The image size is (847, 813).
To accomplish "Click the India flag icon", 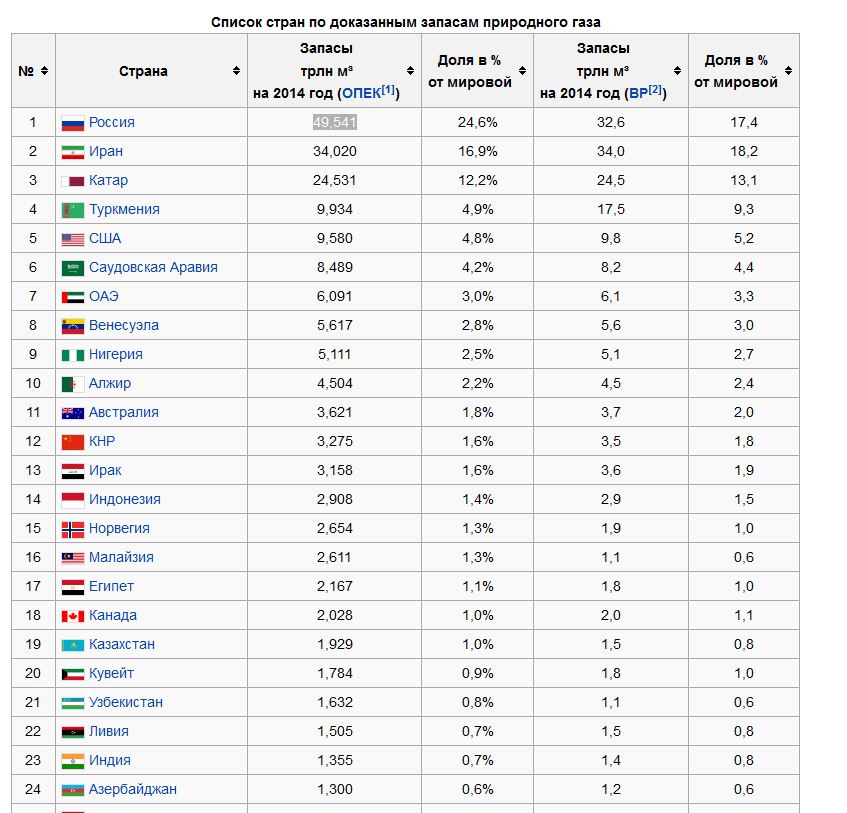I will [x=72, y=761].
